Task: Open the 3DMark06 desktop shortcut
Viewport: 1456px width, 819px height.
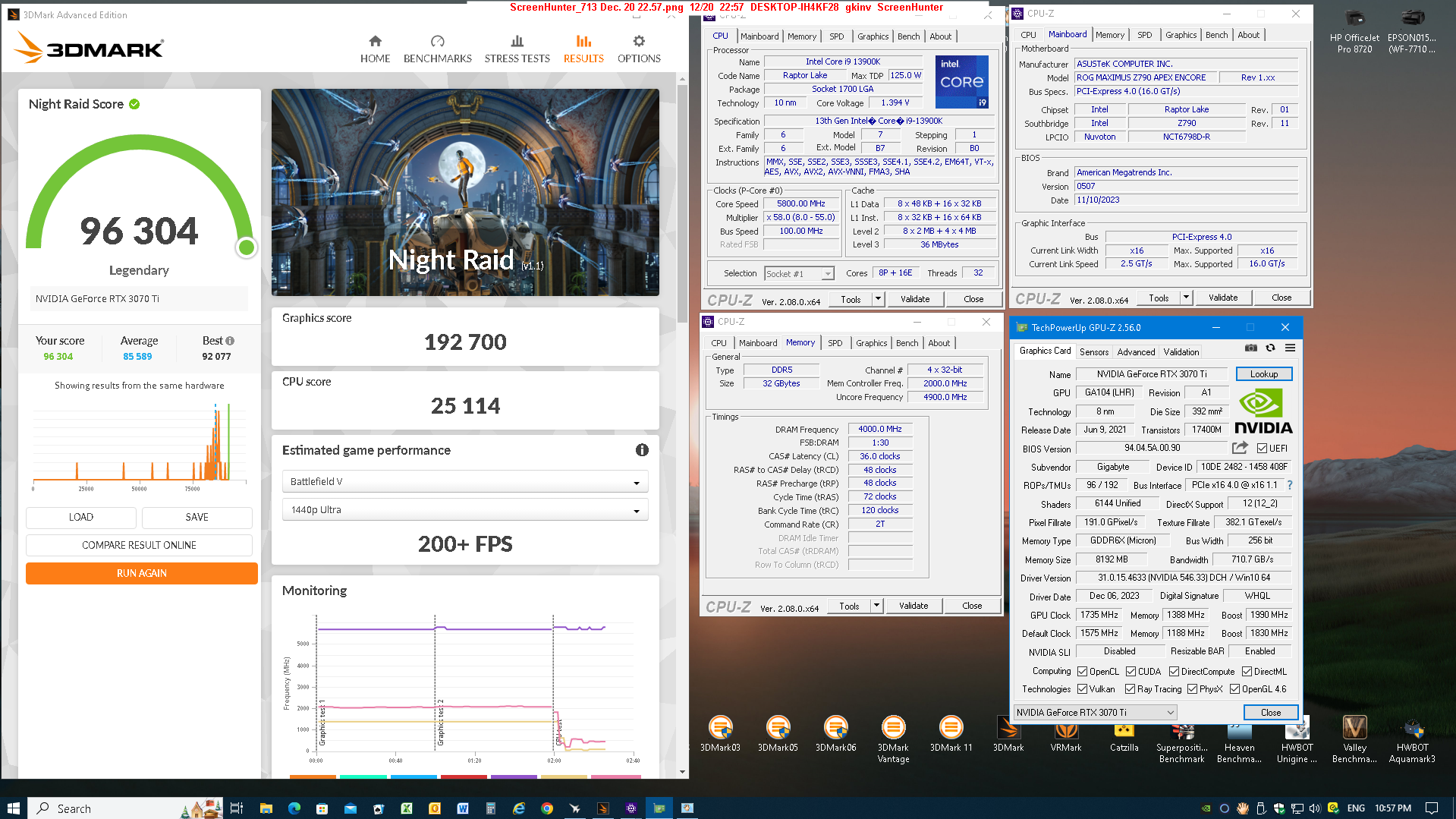Action: coord(835,734)
